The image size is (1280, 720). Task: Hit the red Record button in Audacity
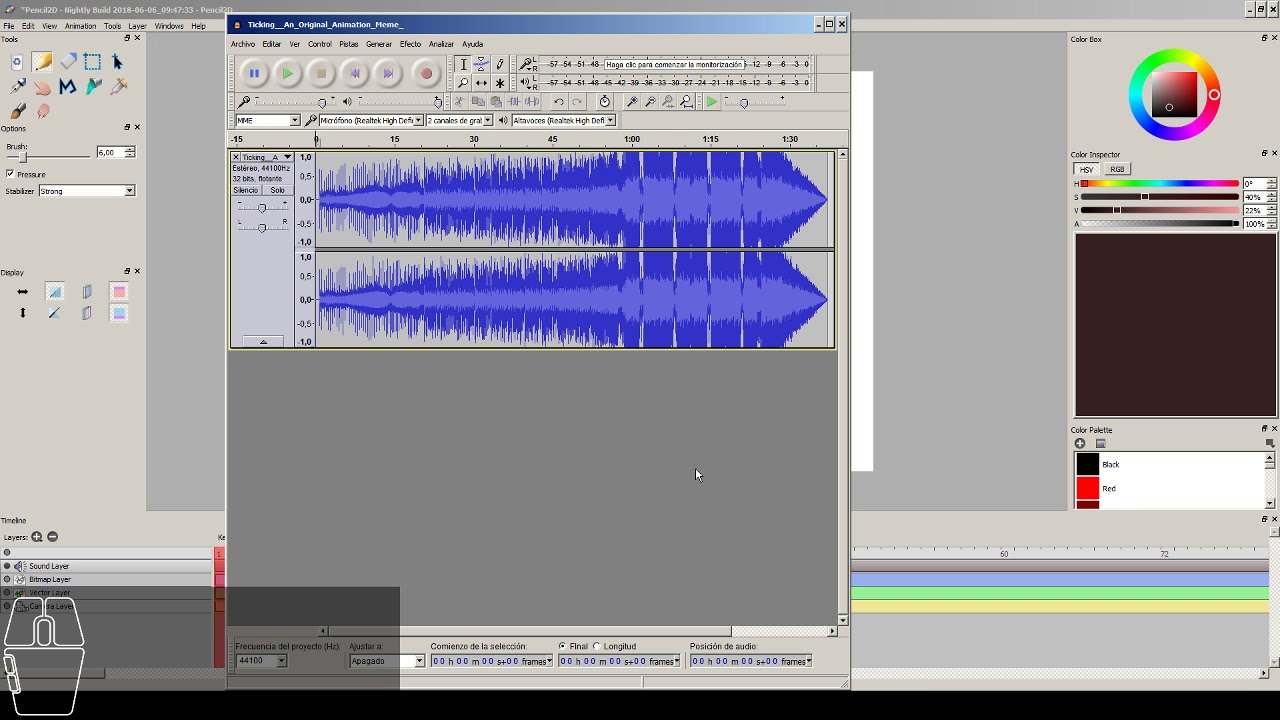[x=426, y=73]
